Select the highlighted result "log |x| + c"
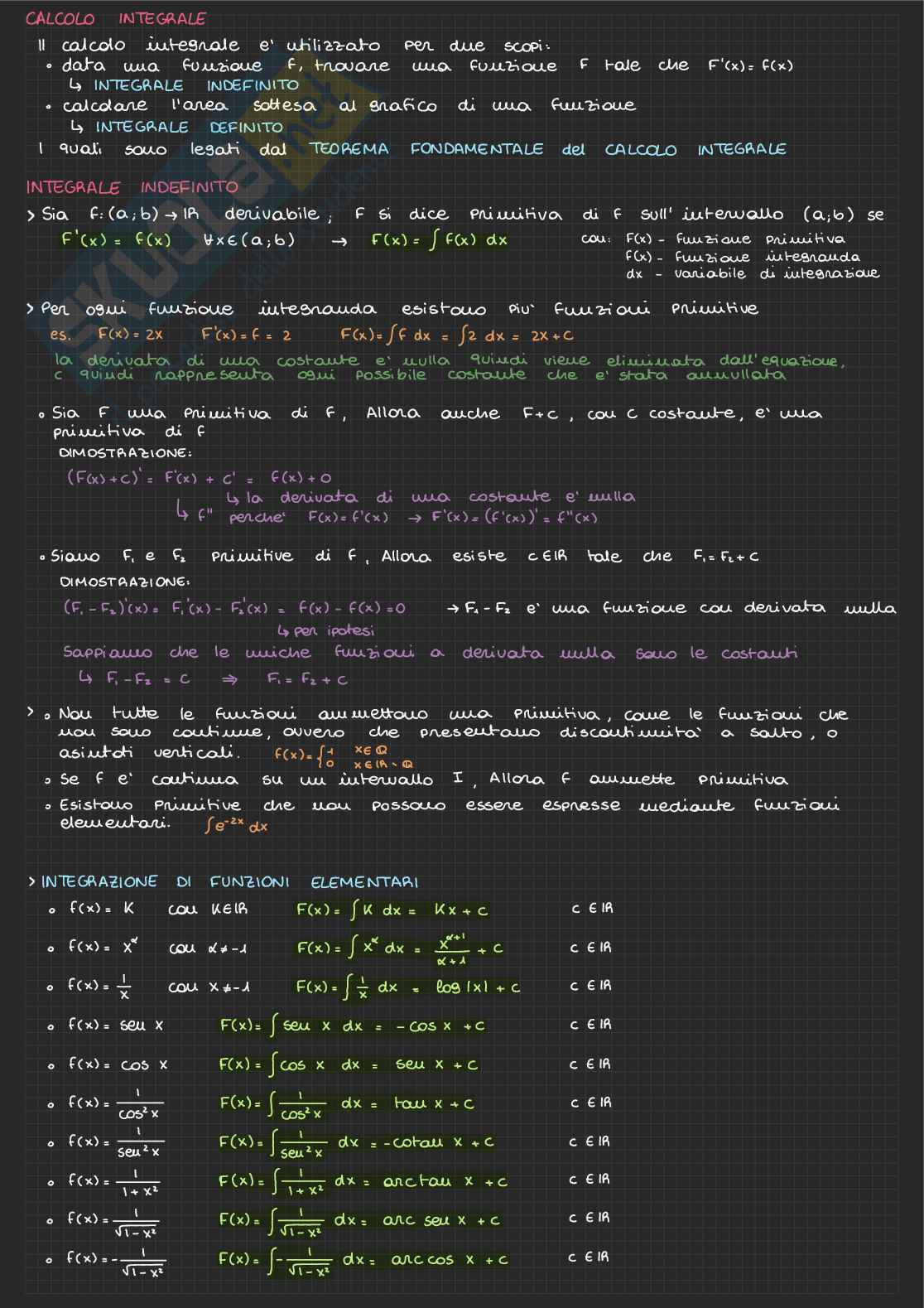924x1308 pixels. tap(478, 987)
